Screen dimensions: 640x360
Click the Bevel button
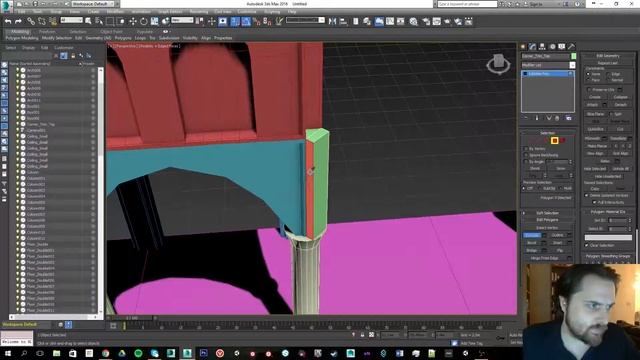point(531,243)
